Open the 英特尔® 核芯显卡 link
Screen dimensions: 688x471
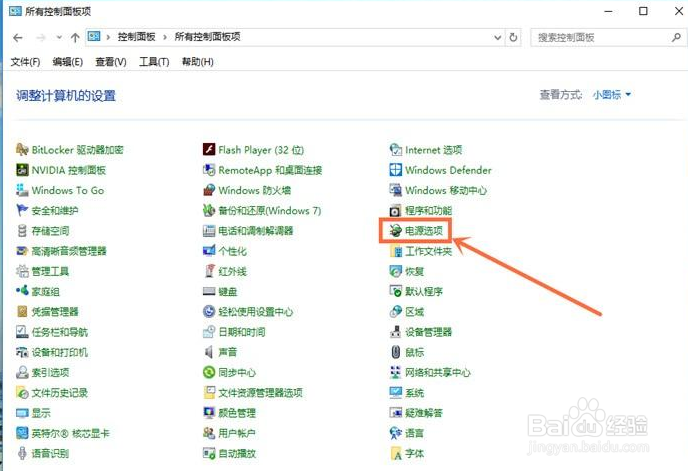click(70, 433)
